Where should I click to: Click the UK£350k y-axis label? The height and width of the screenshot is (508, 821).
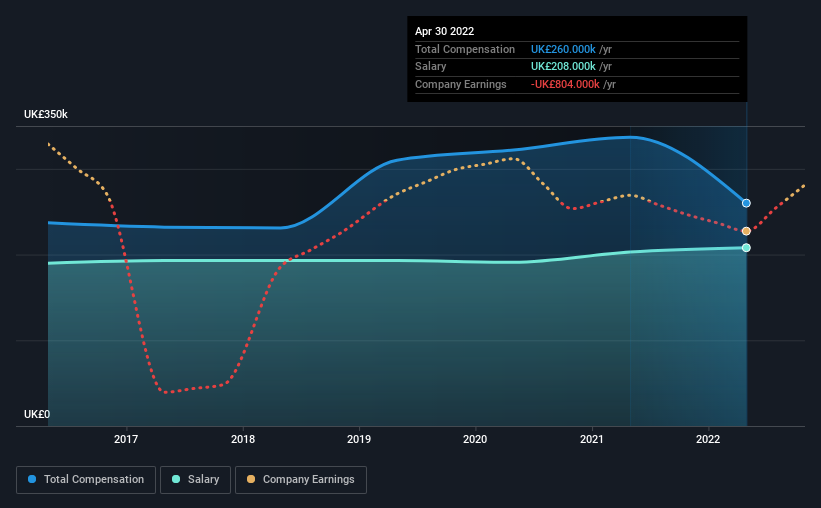(x=46, y=114)
